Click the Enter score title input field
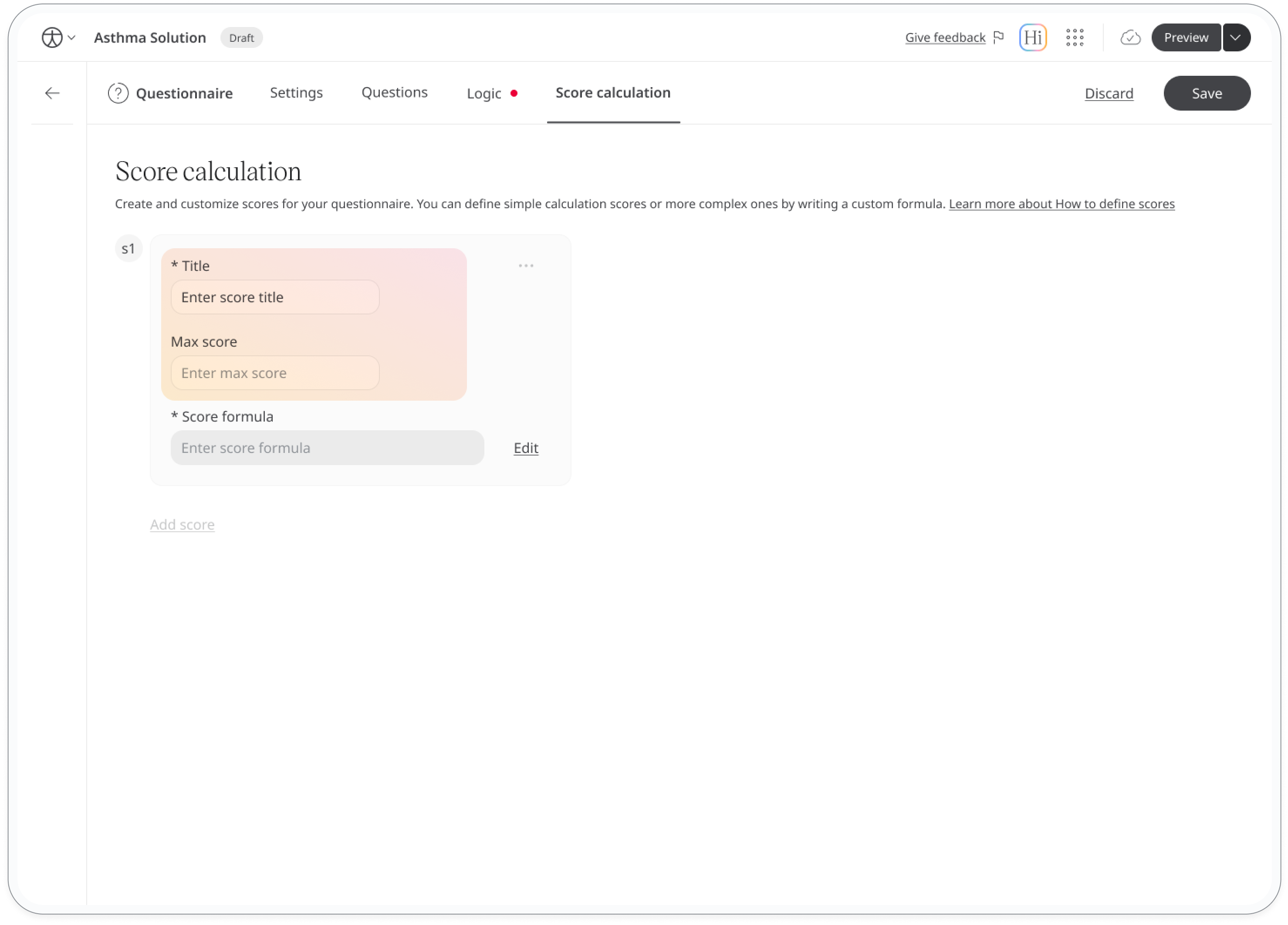1288x925 pixels. (x=275, y=297)
